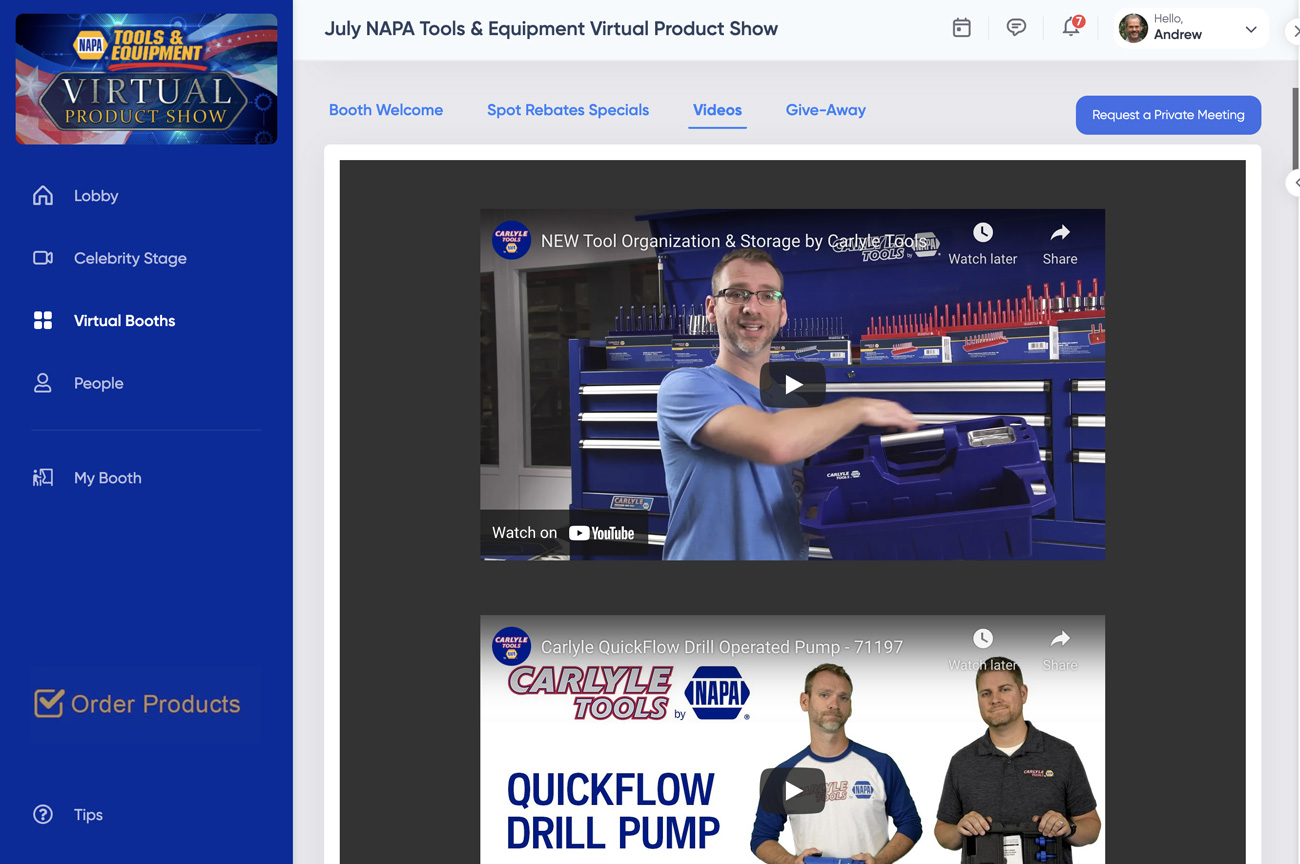
Task: Collapse the right side panel arrow
Action: 1294,182
